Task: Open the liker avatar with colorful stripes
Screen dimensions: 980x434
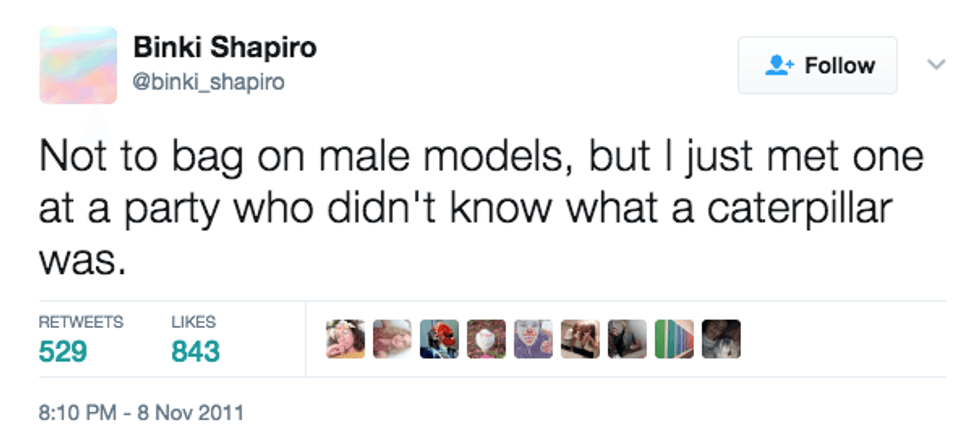Action: click(x=674, y=340)
